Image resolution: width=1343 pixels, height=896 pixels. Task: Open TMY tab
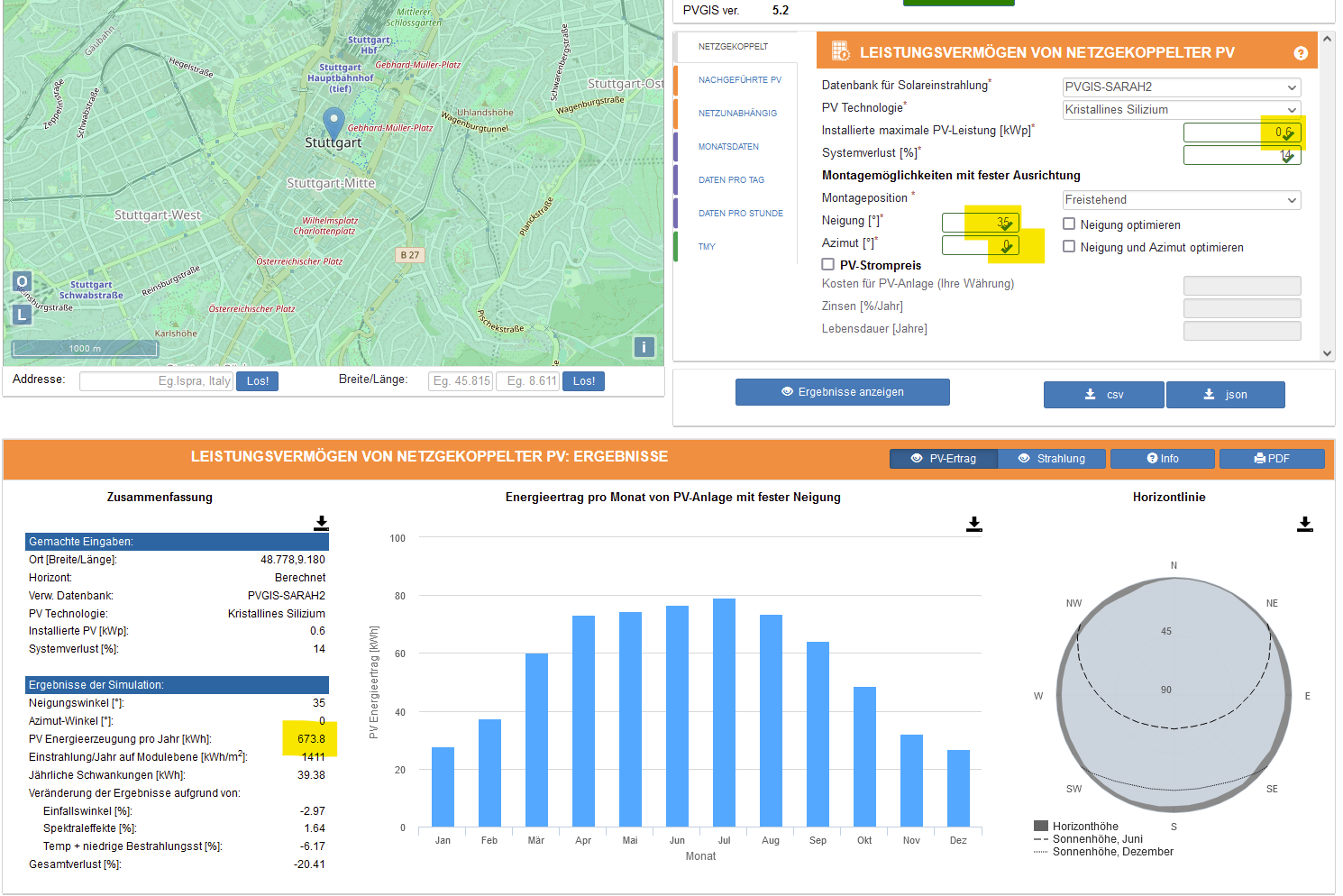(707, 246)
